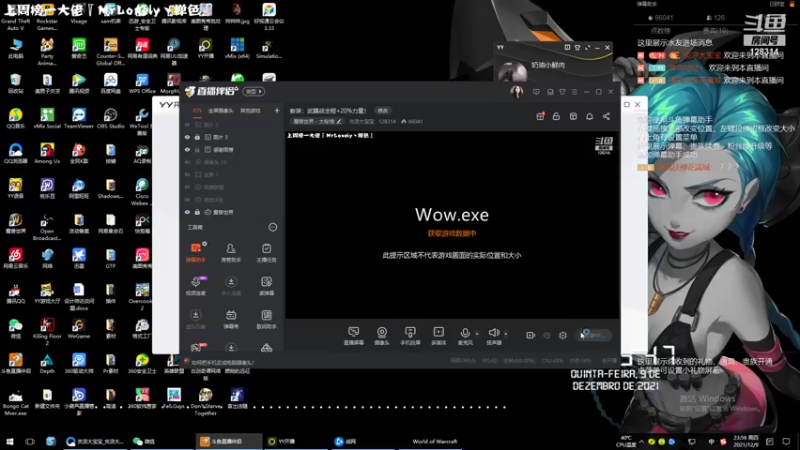
Task: Click the unlock padlock icon above preview
Action: click(556, 116)
